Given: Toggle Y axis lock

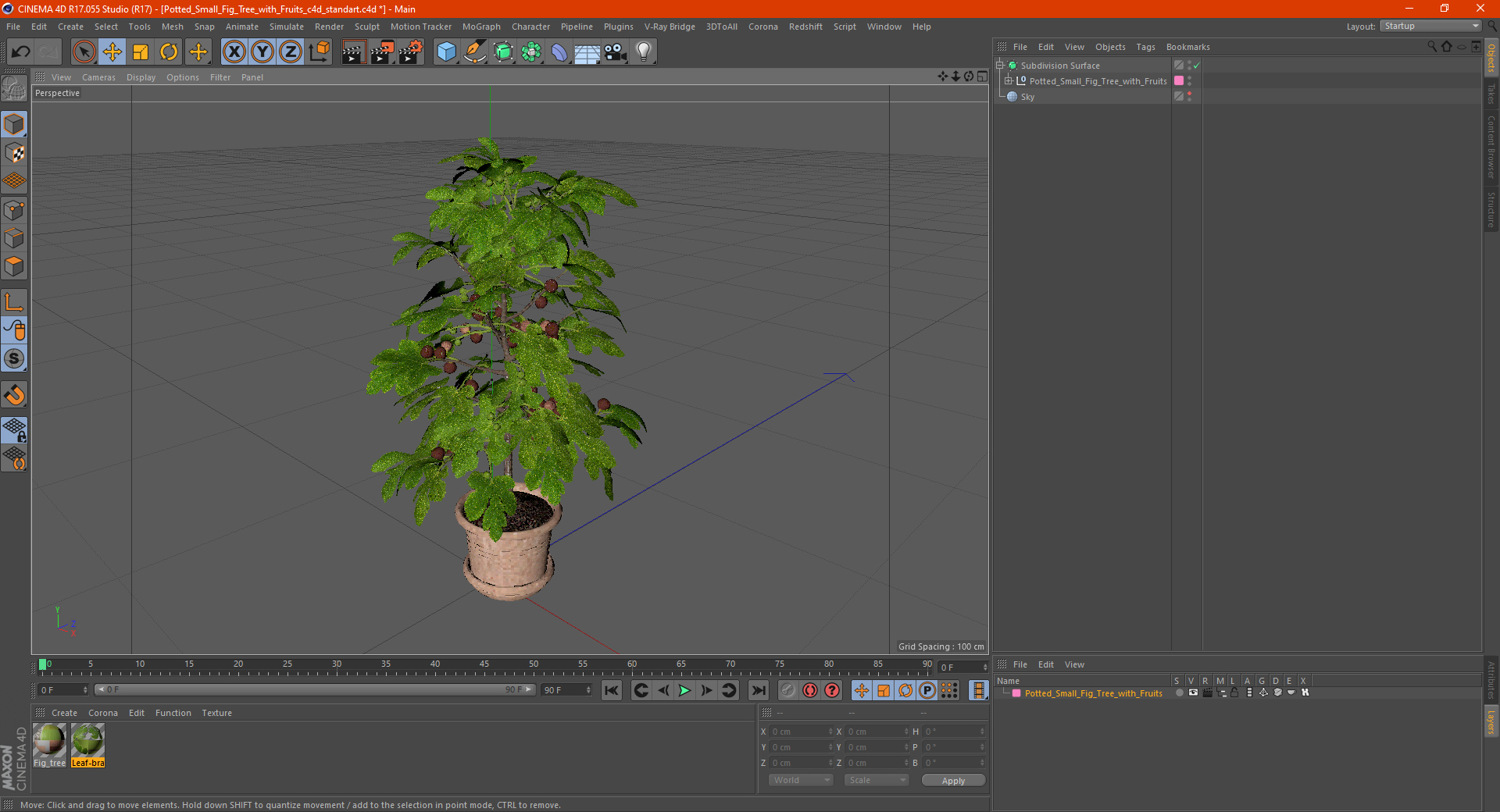Looking at the screenshot, I should [x=262, y=52].
